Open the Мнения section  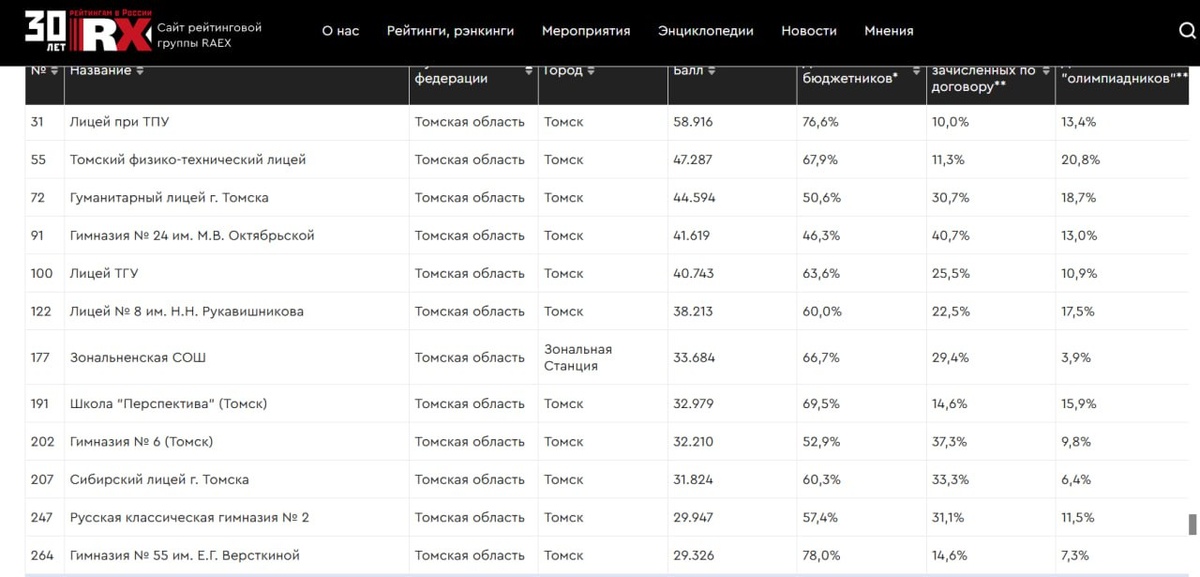(x=889, y=31)
